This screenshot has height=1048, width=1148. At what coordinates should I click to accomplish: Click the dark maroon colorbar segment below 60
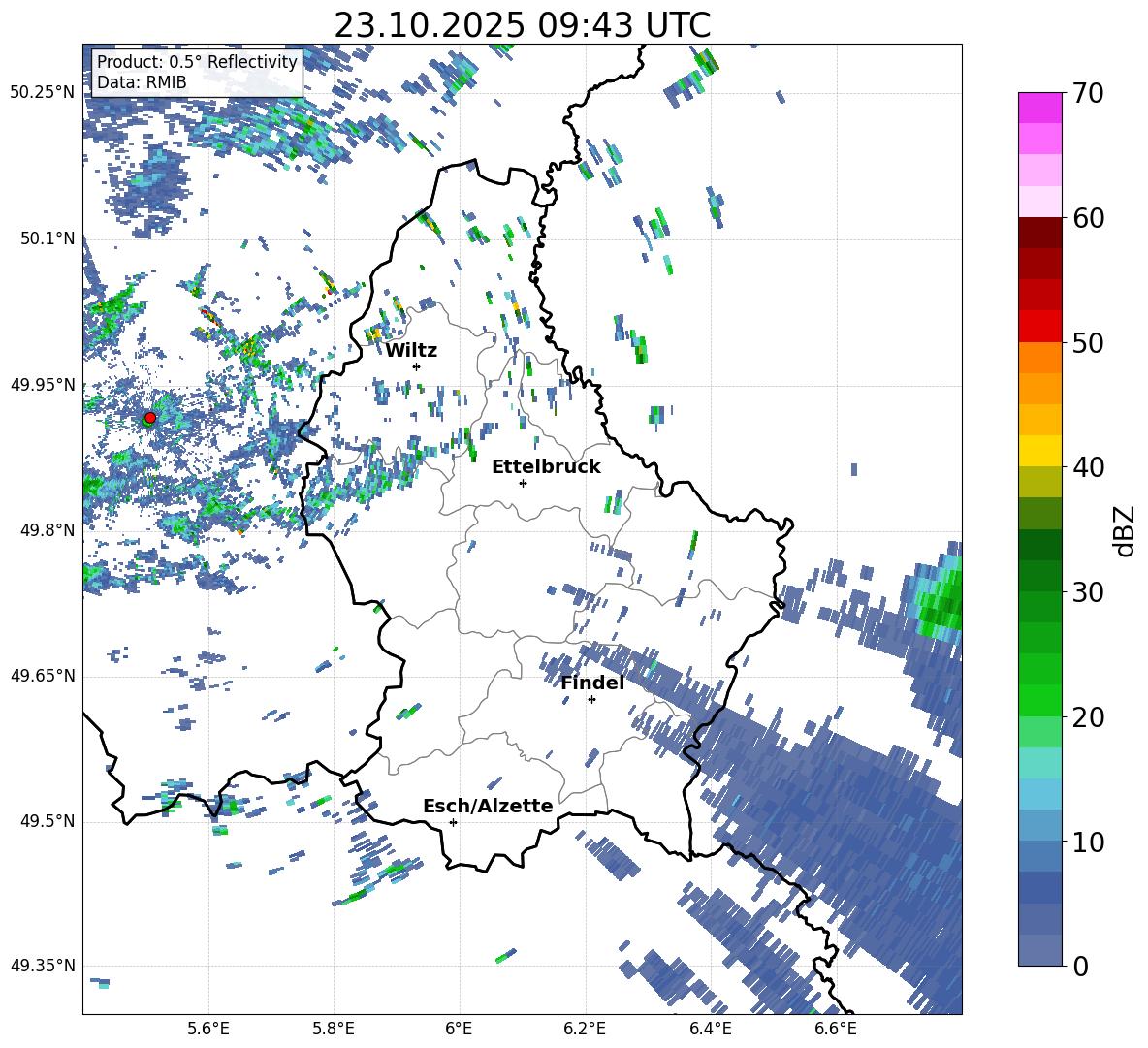[1039, 234]
